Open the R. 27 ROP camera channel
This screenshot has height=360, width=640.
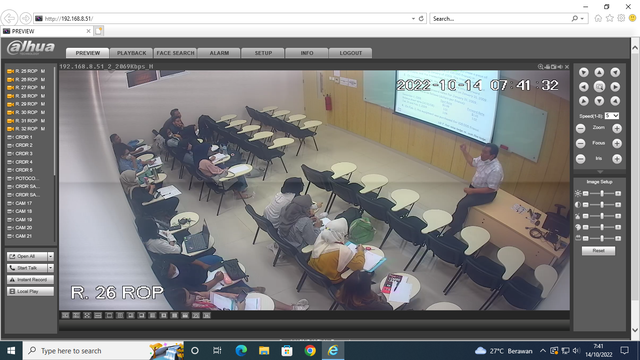[26, 87]
